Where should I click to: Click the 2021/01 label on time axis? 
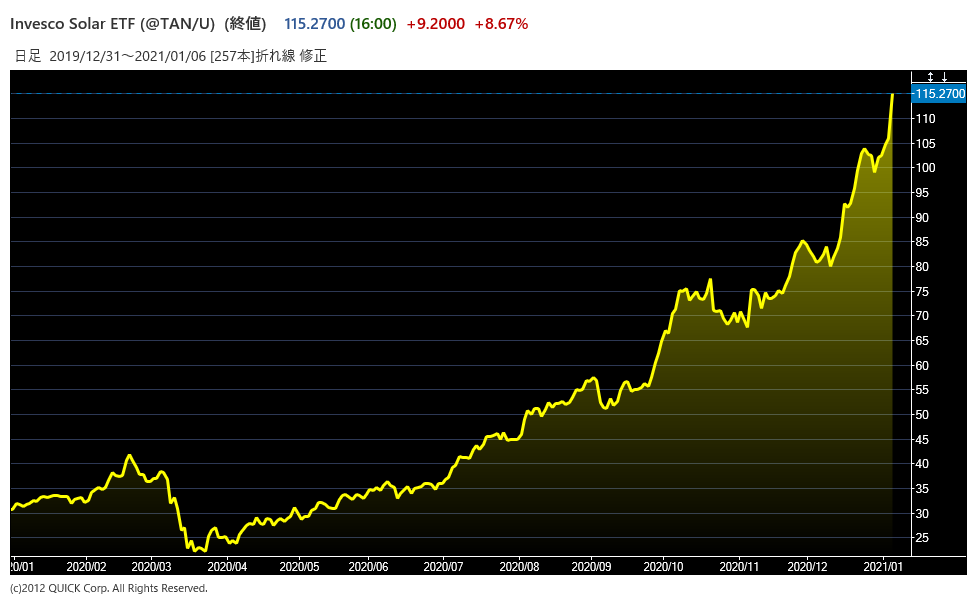point(886,565)
